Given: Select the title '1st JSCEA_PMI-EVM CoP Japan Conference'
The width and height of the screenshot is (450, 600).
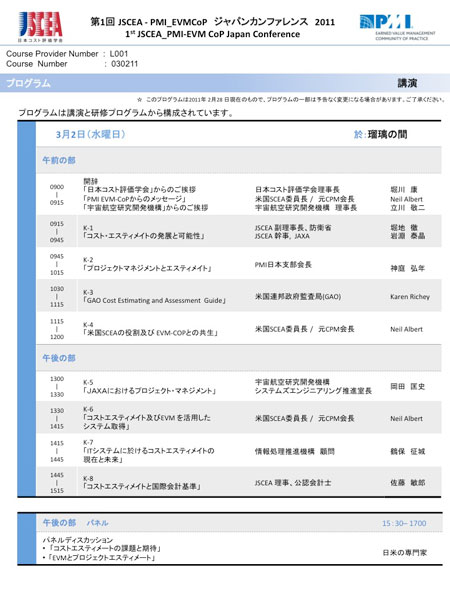Looking at the screenshot, I should (x=212, y=34).
